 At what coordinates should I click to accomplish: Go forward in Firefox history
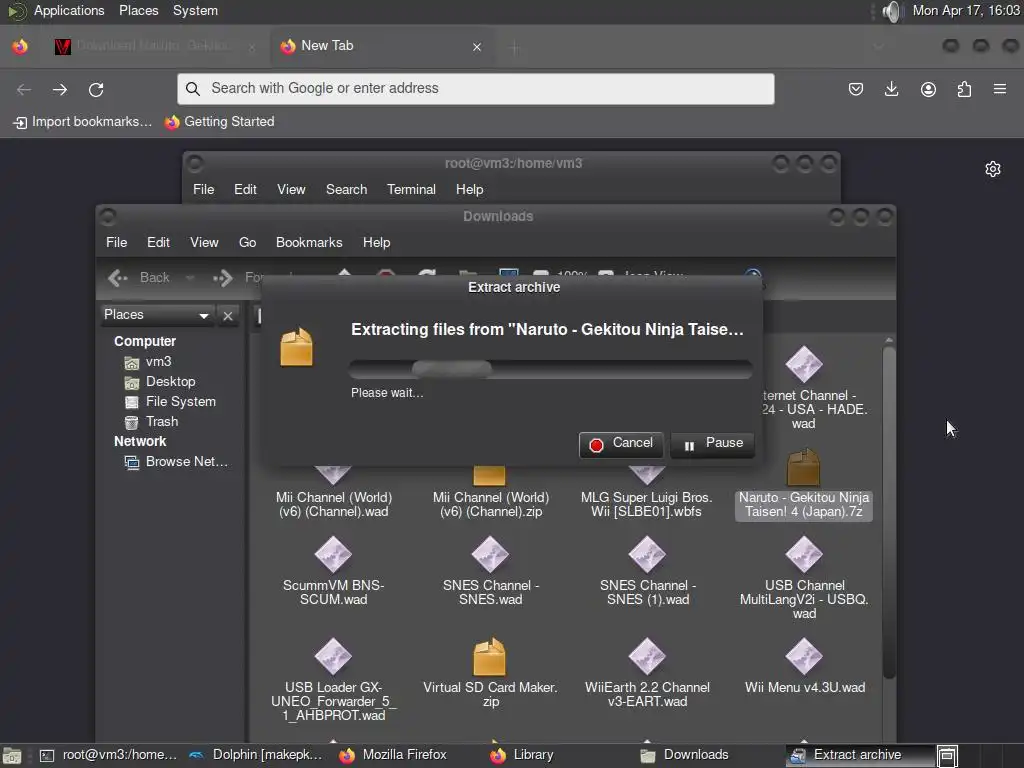[60, 89]
